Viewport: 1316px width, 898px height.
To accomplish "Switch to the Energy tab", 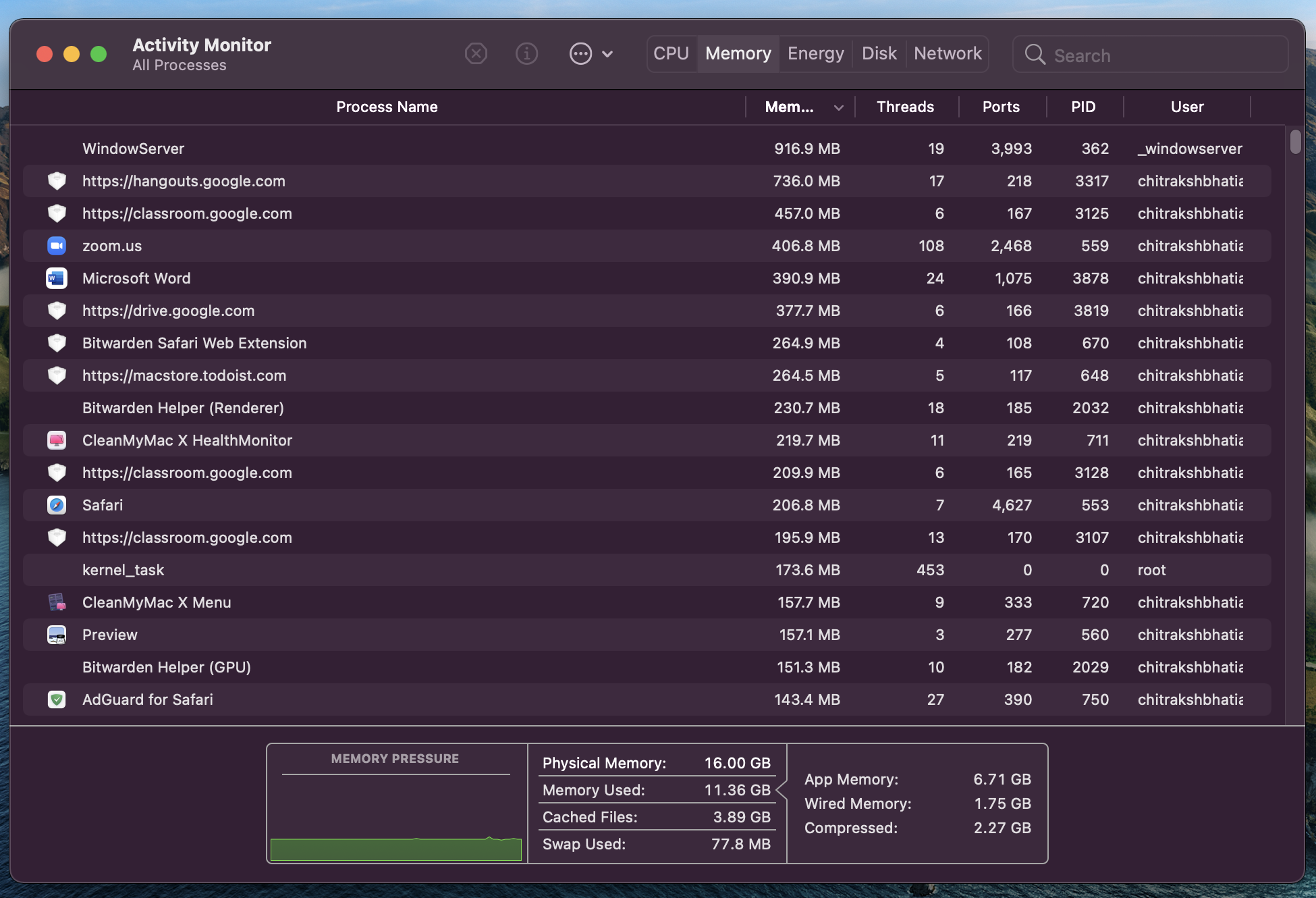I will click(x=815, y=53).
